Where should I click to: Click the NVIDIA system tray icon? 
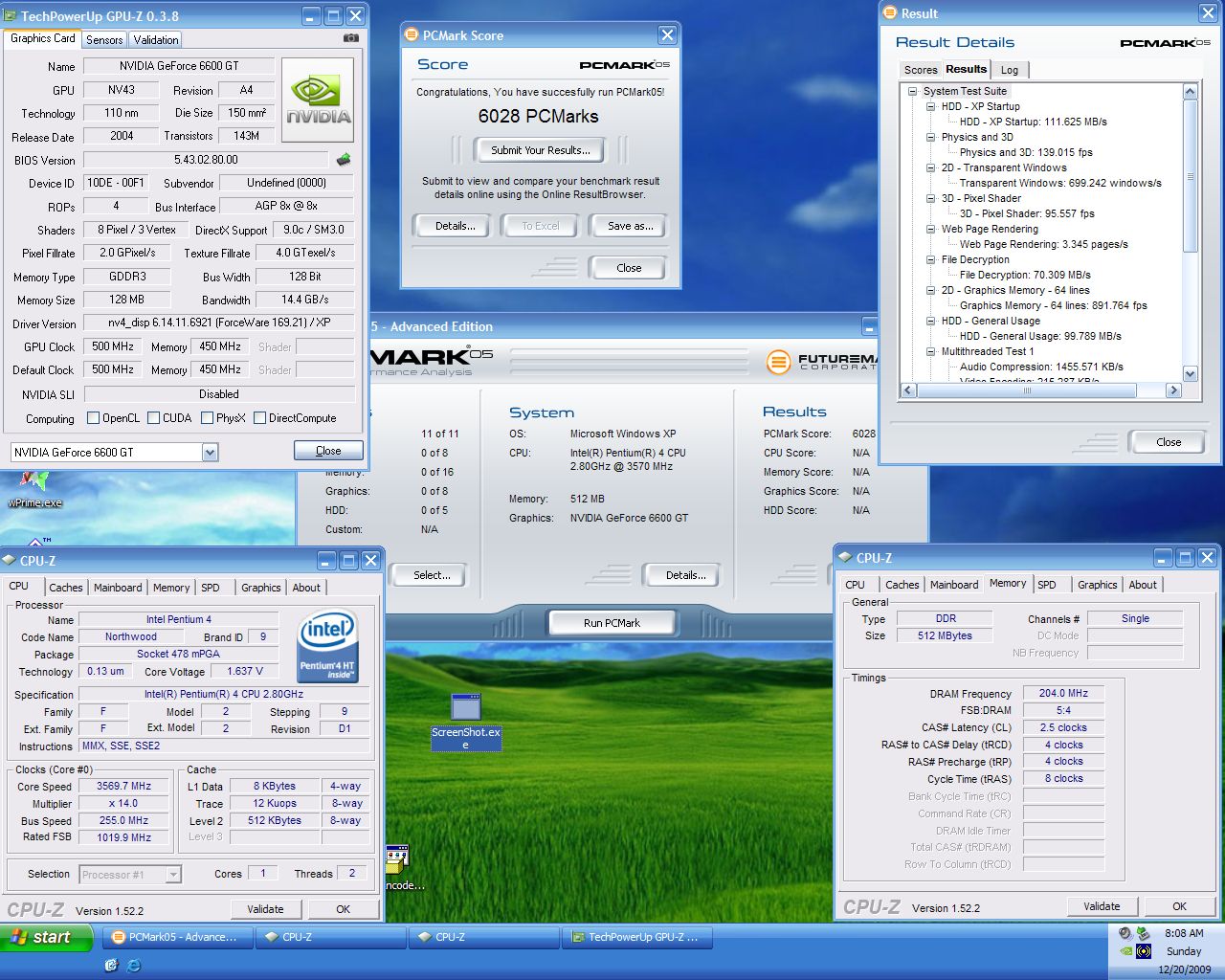(x=1125, y=951)
